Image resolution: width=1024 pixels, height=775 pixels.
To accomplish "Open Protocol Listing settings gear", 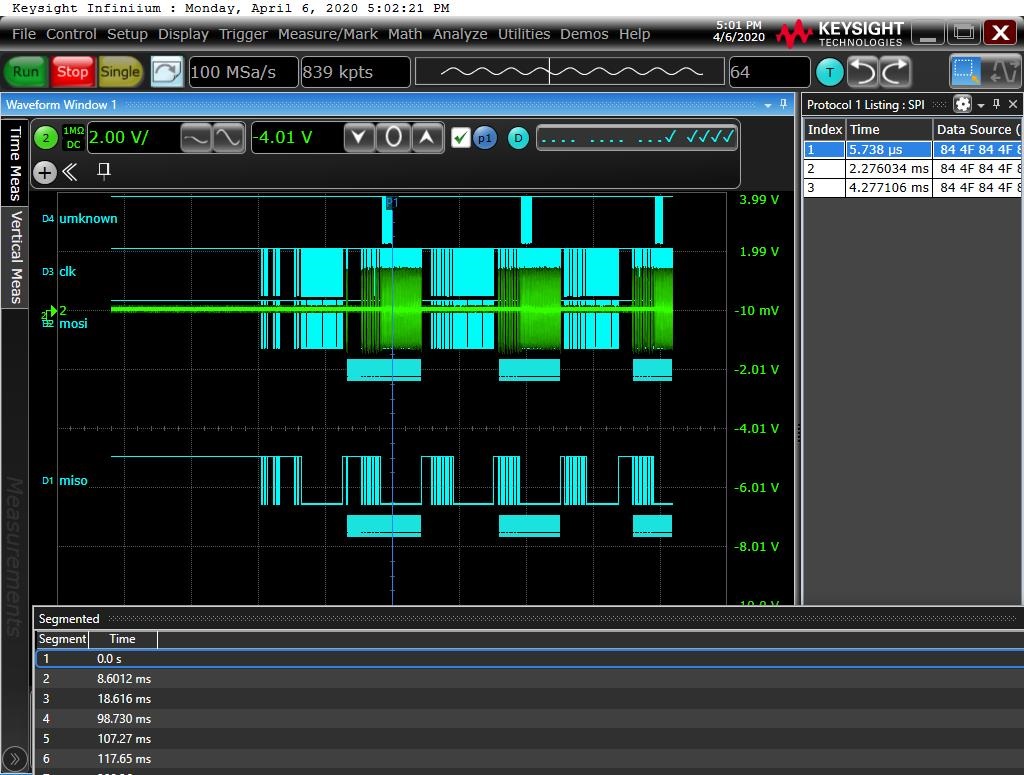I will coord(962,104).
